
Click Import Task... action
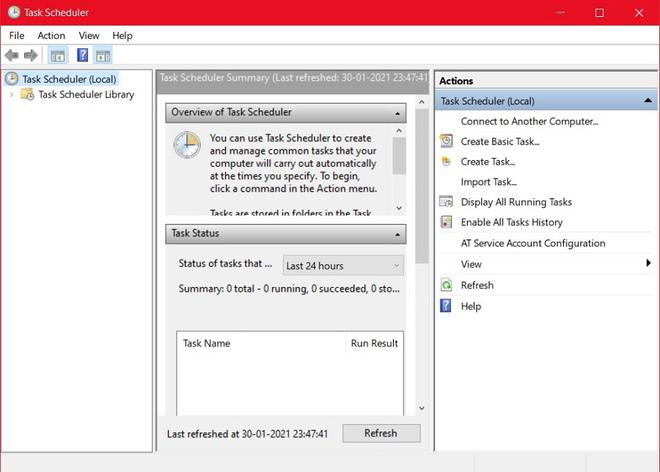click(x=489, y=182)
